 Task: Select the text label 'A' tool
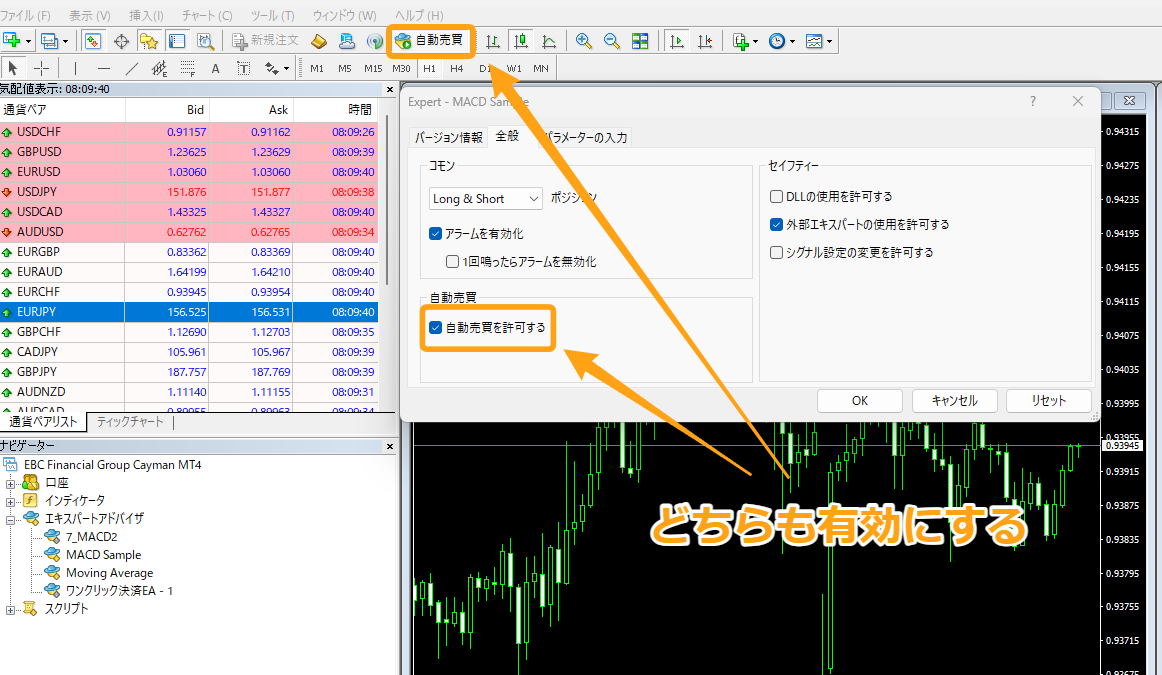pos(215,68)
